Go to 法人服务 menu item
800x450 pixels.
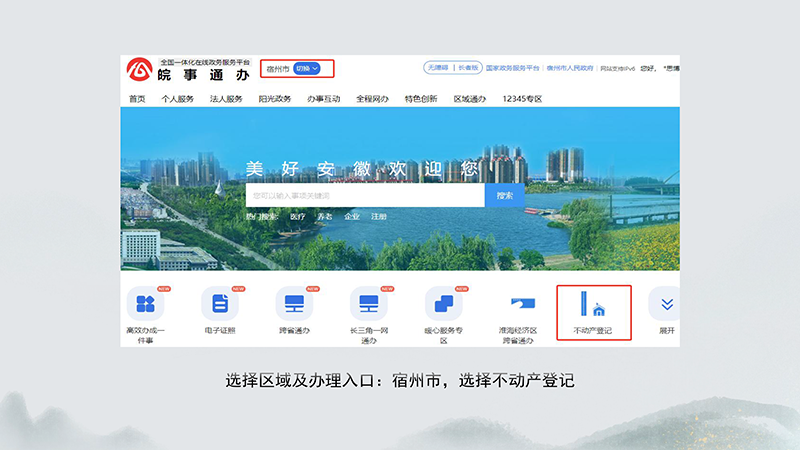(226, 99)
